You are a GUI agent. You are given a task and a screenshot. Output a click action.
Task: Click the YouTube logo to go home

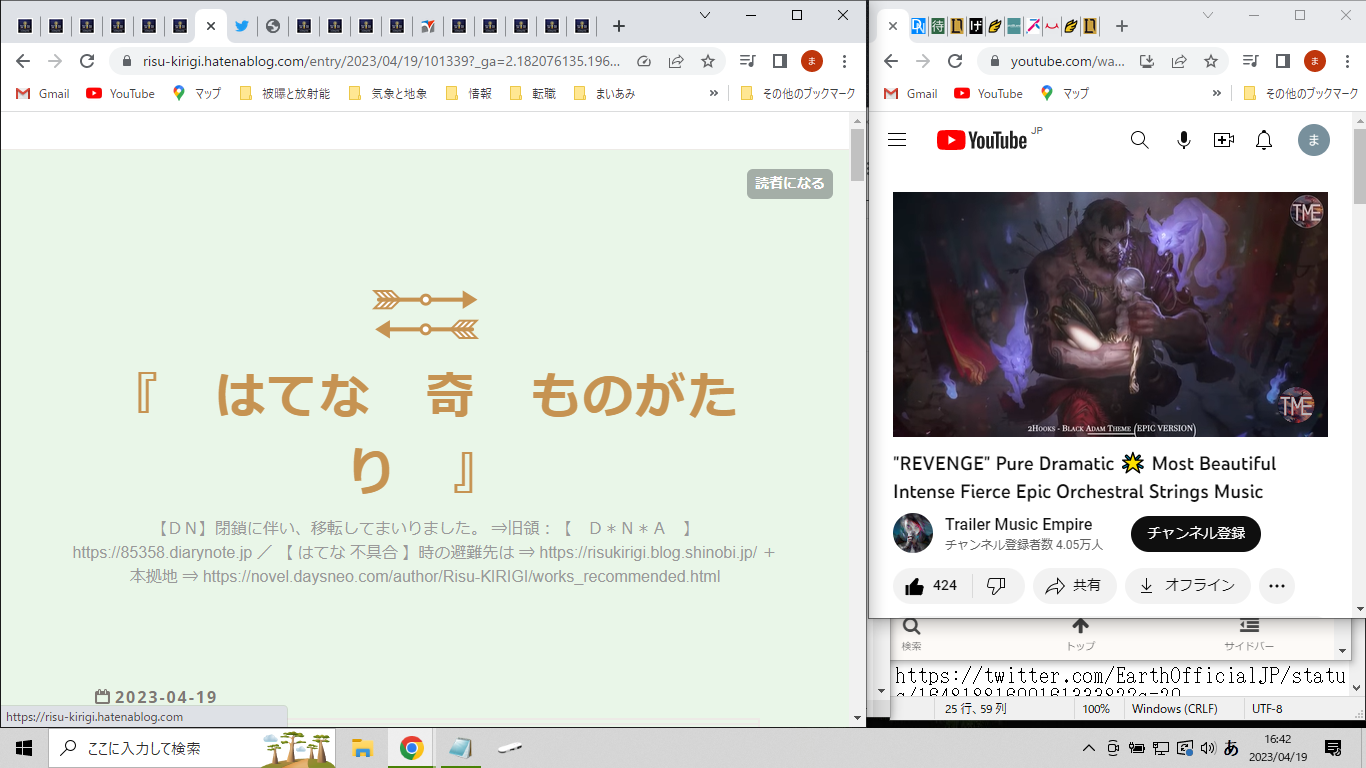point(982,140)
